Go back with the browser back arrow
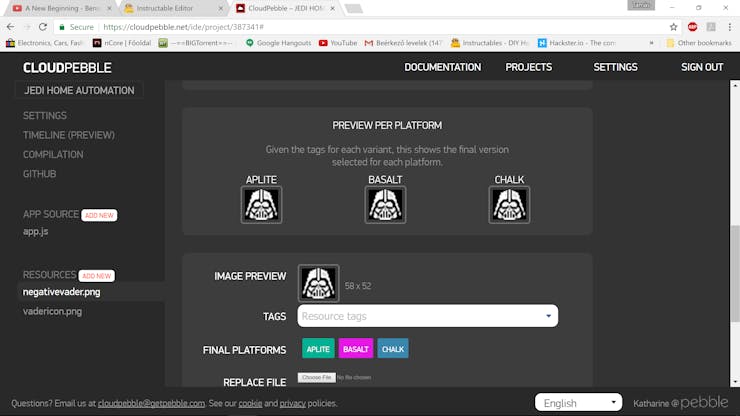 coord(10,27)
